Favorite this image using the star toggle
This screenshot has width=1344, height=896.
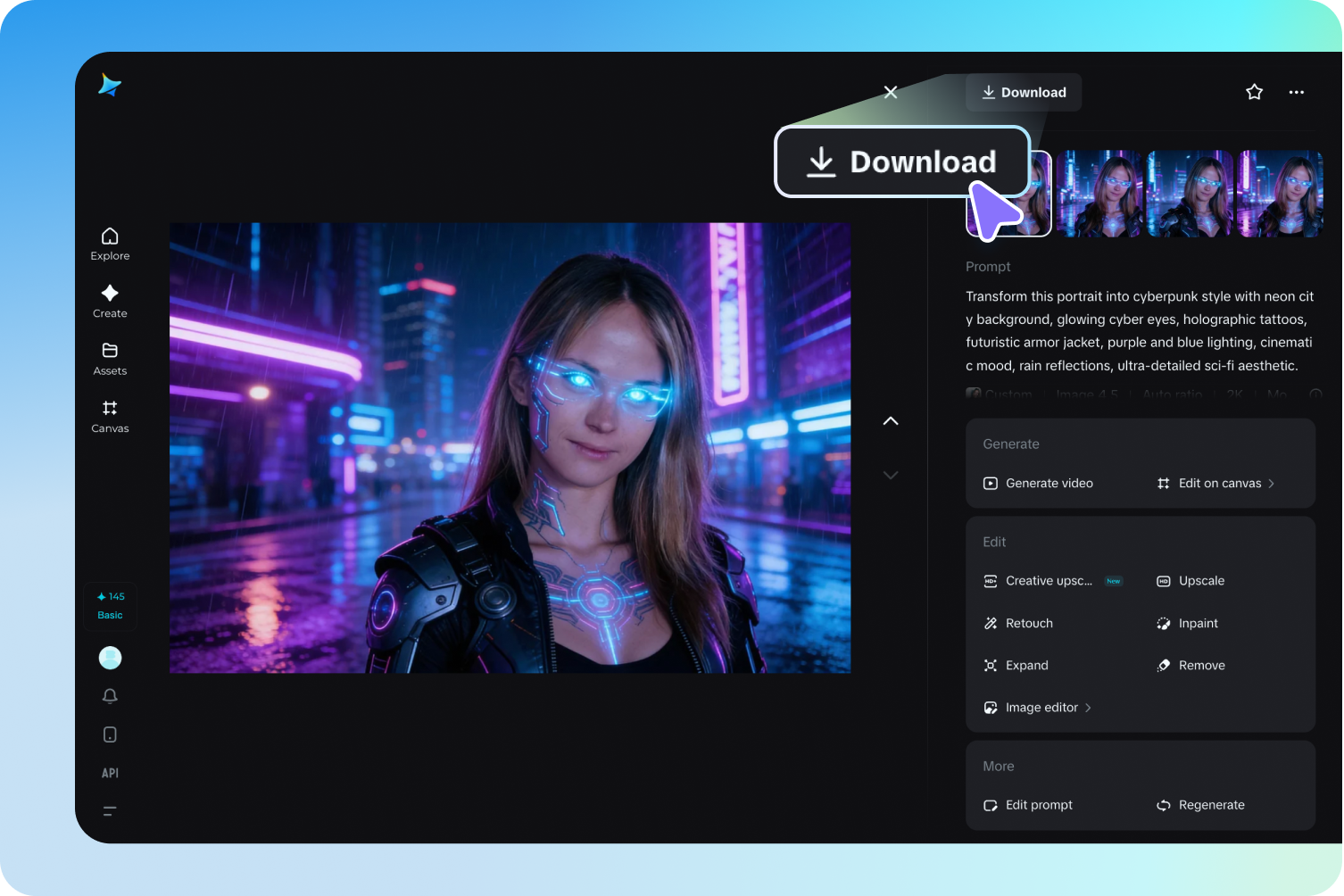pos(1254,92)
